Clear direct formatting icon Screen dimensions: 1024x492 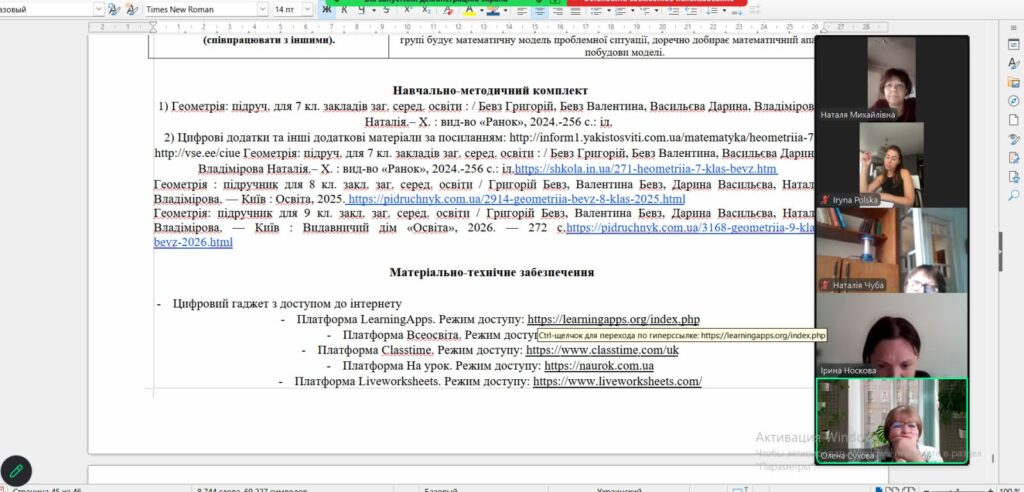447,10
